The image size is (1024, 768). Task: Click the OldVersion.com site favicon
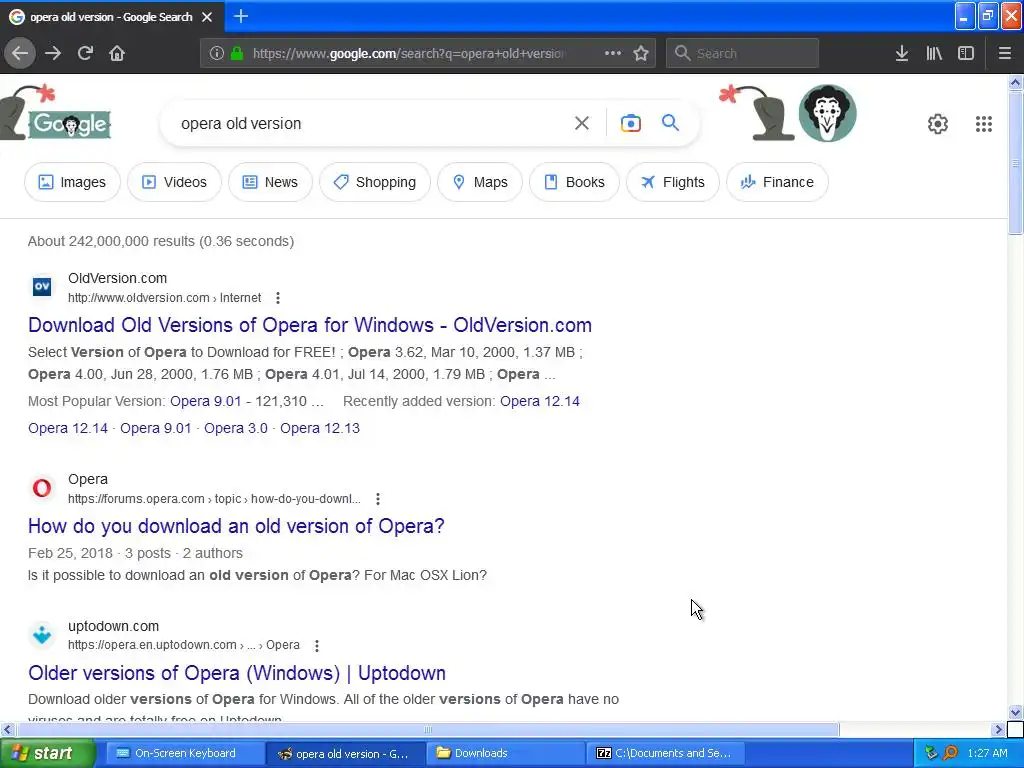click(42, 286)
